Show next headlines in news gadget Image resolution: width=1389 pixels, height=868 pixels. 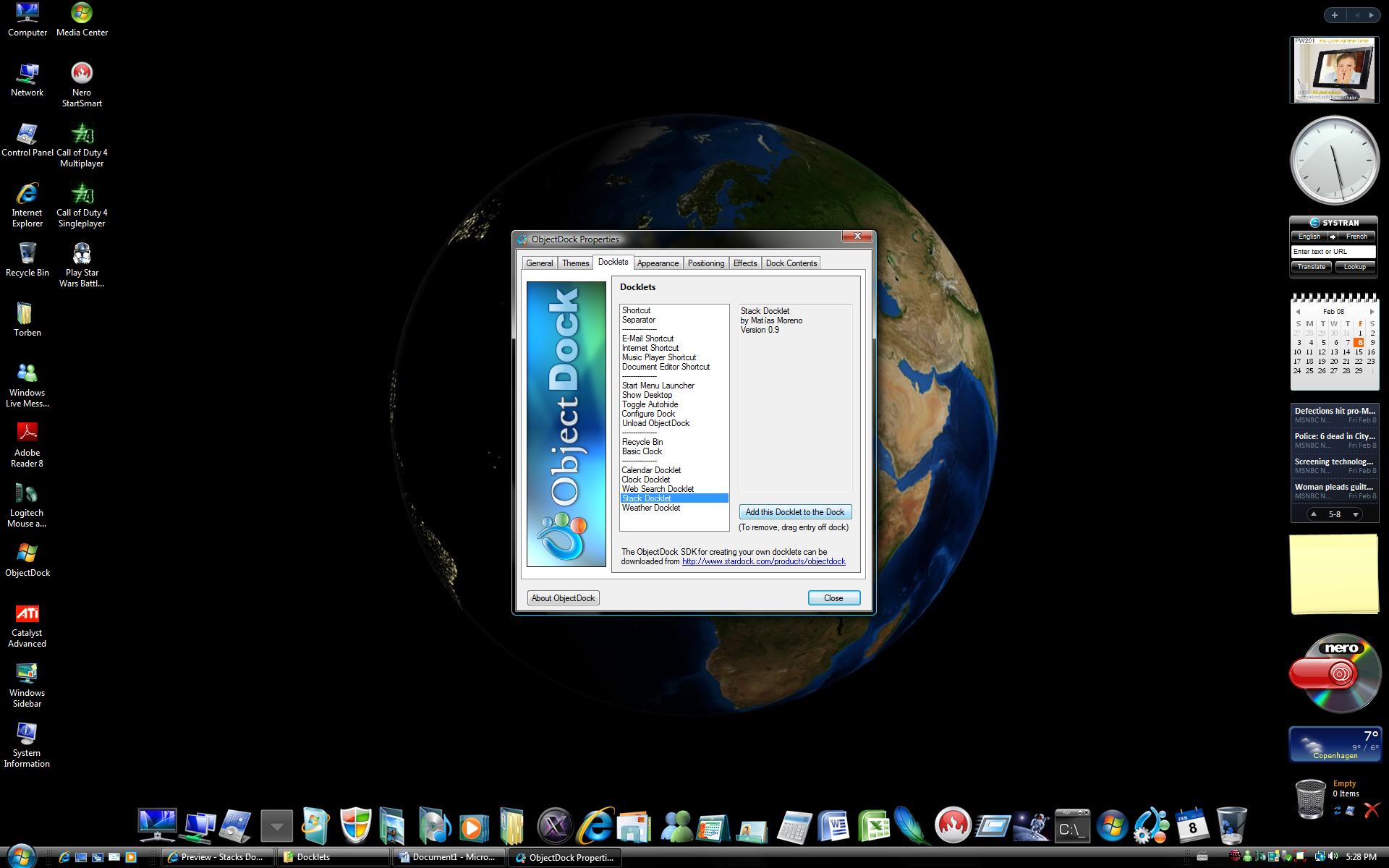coord(1355,514)
